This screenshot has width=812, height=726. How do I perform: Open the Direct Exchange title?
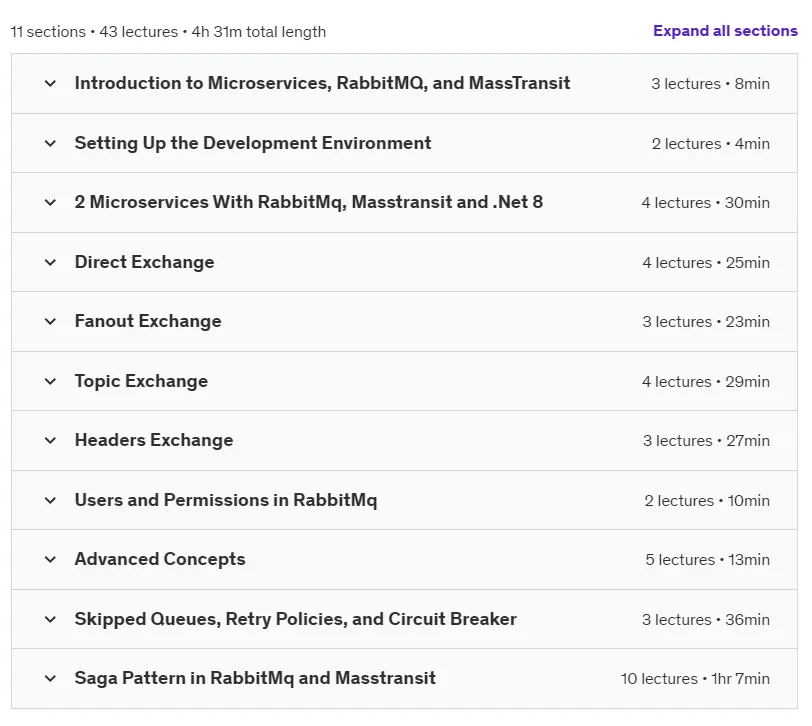click(x=144, y=262)
